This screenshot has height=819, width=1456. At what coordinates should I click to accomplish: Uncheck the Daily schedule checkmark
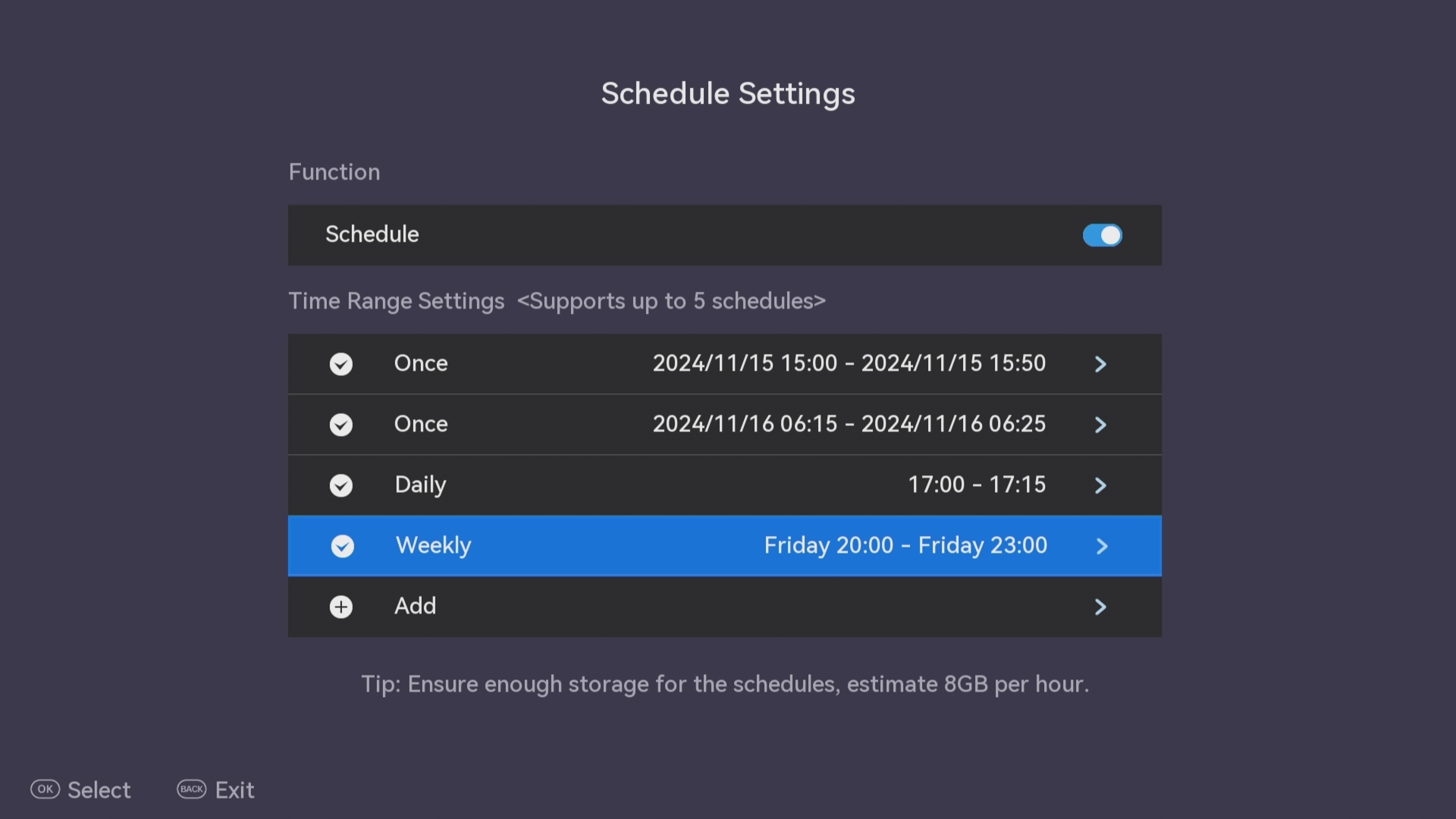click(341, 485)
